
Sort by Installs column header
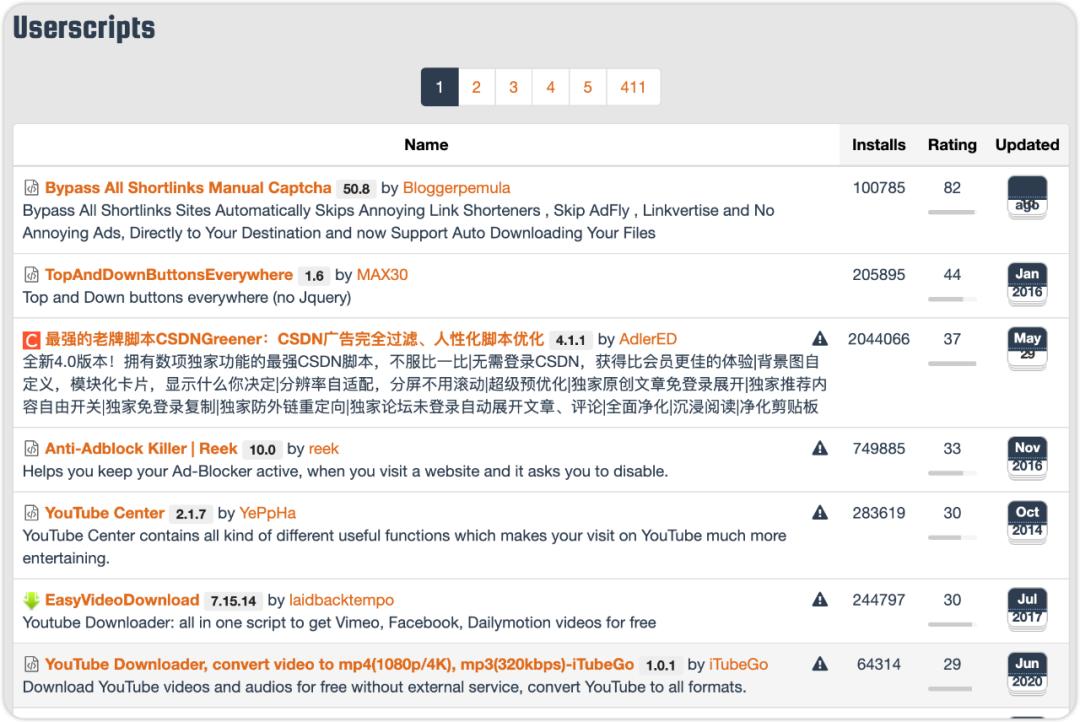point(878,145)
